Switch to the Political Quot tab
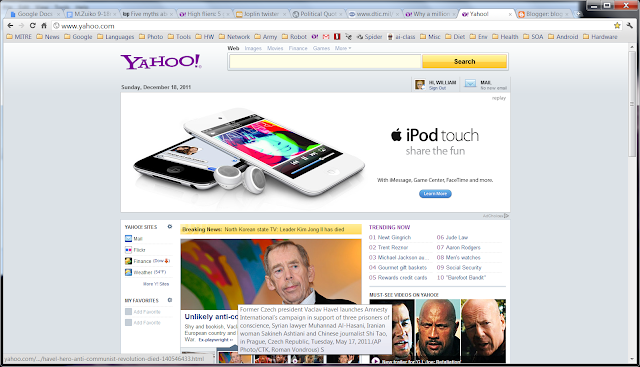The image size is (640, 367). pyautogui.click(x=318, y=14)
